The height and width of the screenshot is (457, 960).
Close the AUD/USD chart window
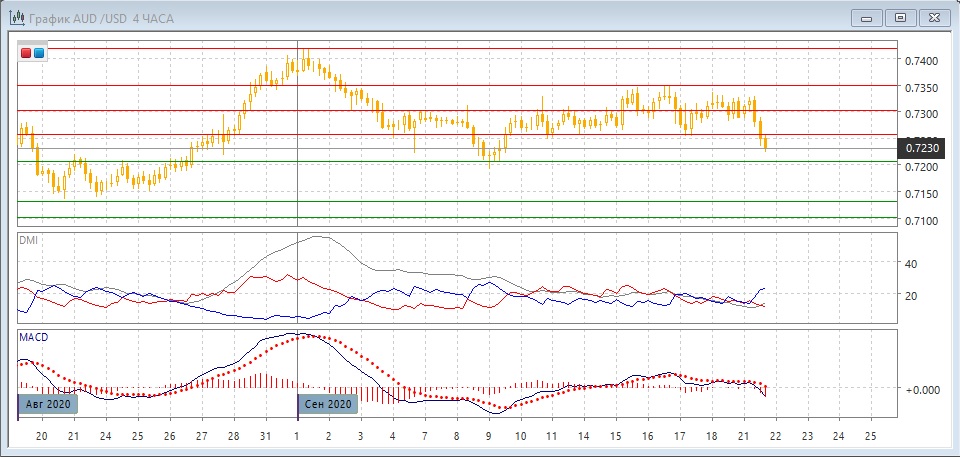(935, 17)
